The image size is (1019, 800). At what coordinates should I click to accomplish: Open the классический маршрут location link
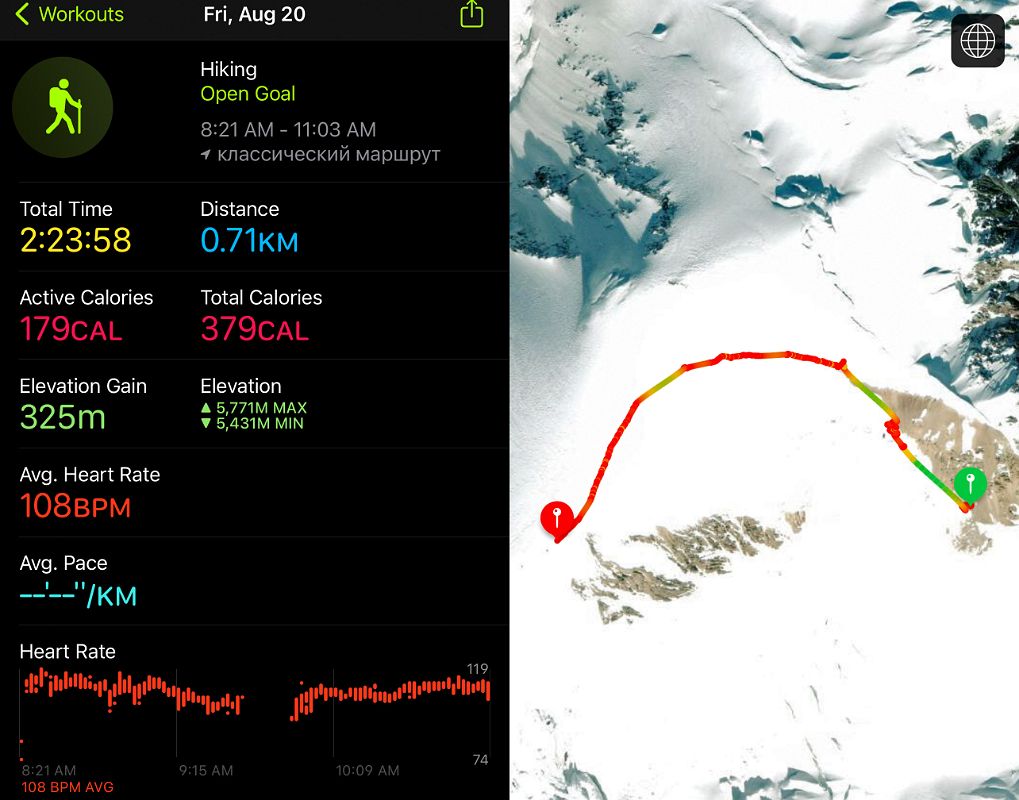328,155
